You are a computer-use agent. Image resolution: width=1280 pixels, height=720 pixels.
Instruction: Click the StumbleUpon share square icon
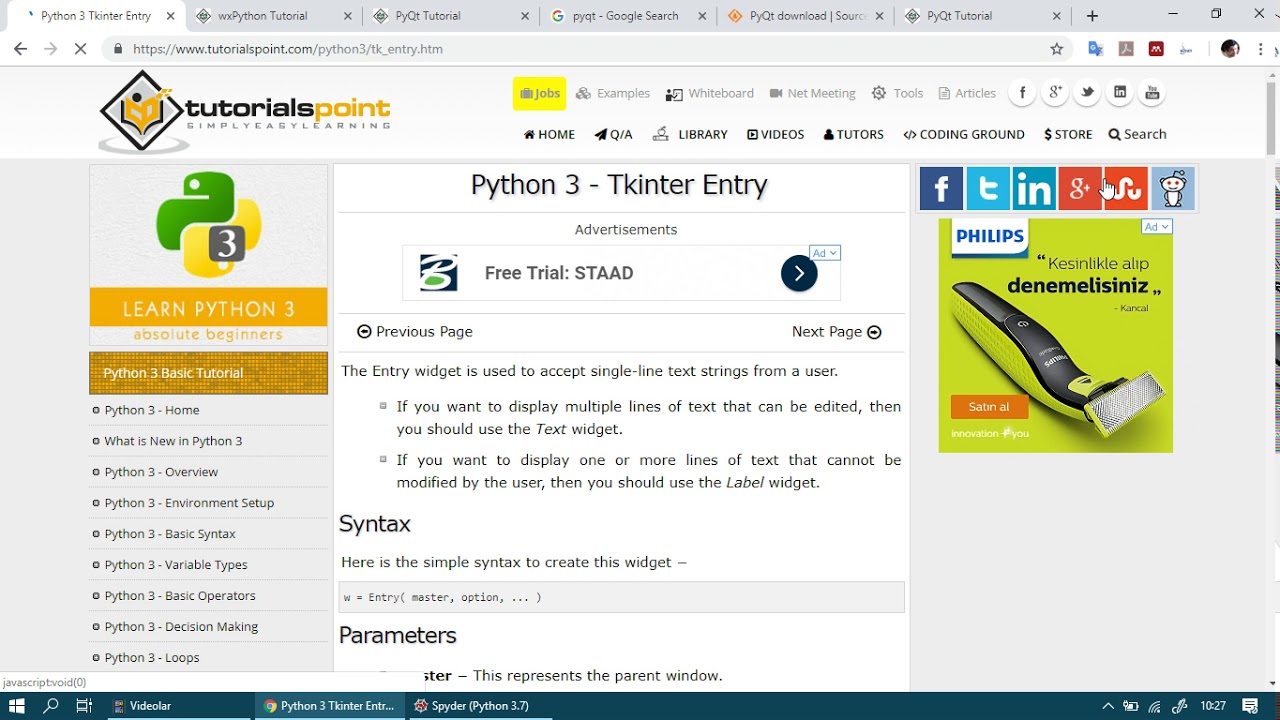(x=1126, y=189)
